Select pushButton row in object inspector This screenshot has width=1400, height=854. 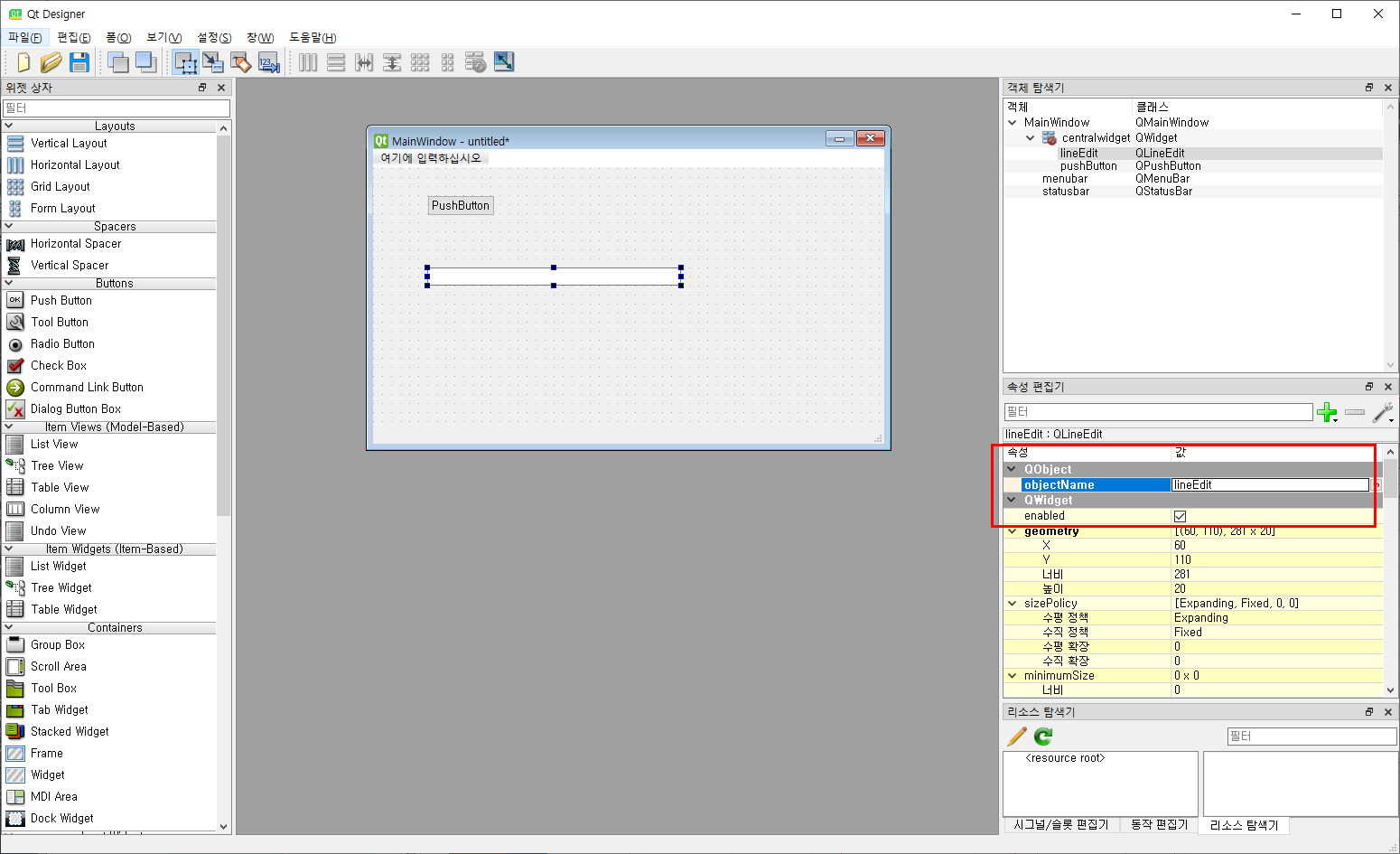click(1193, 166)
